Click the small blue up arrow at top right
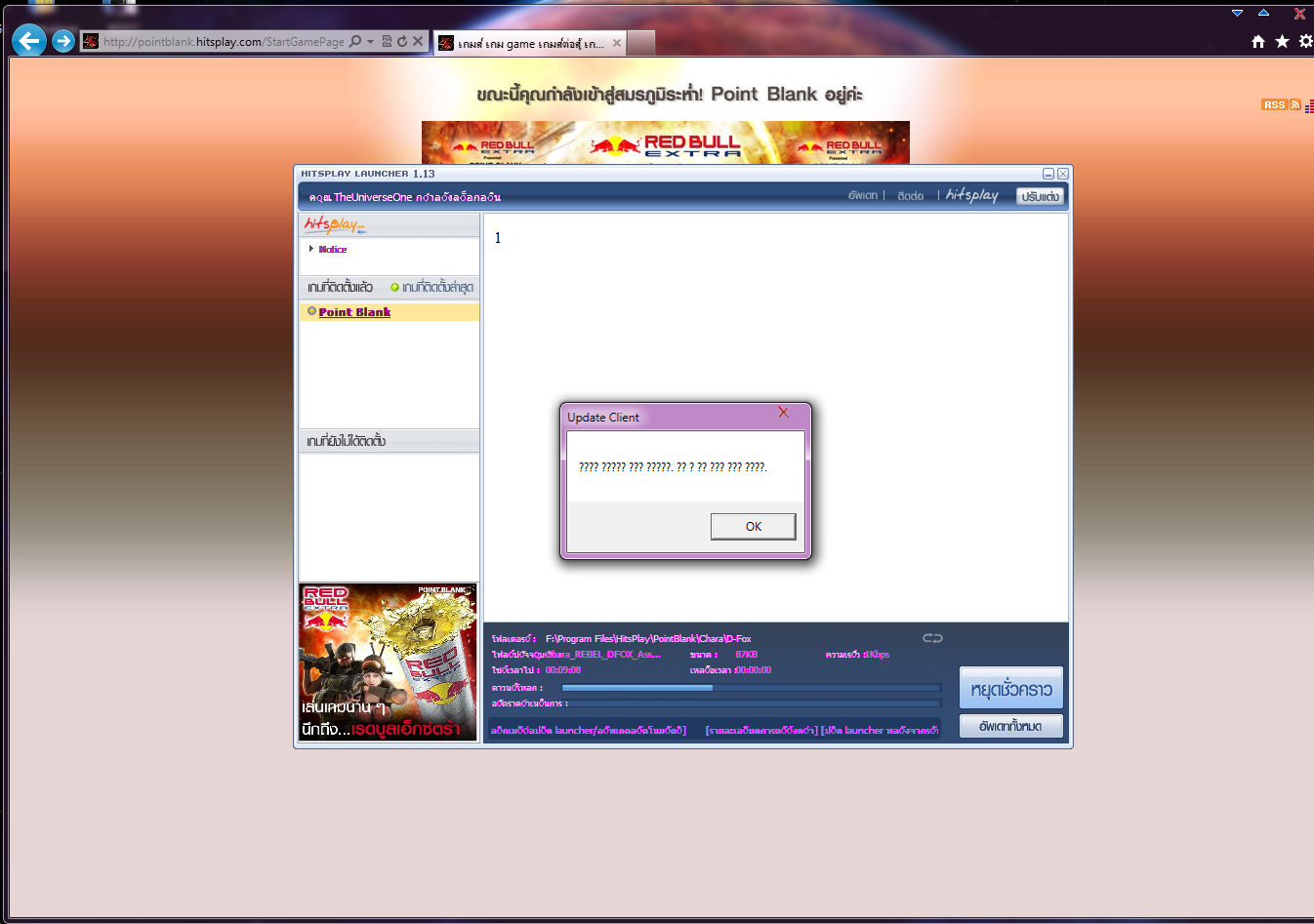 (1263, 13)
